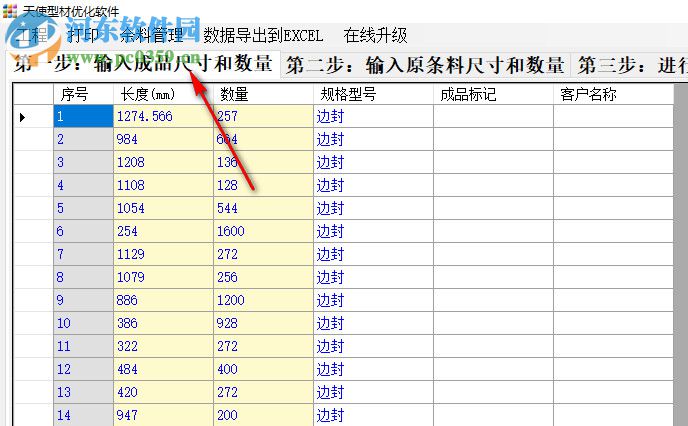
Task: Open the 工程 menu
Action: click(32, 35)
